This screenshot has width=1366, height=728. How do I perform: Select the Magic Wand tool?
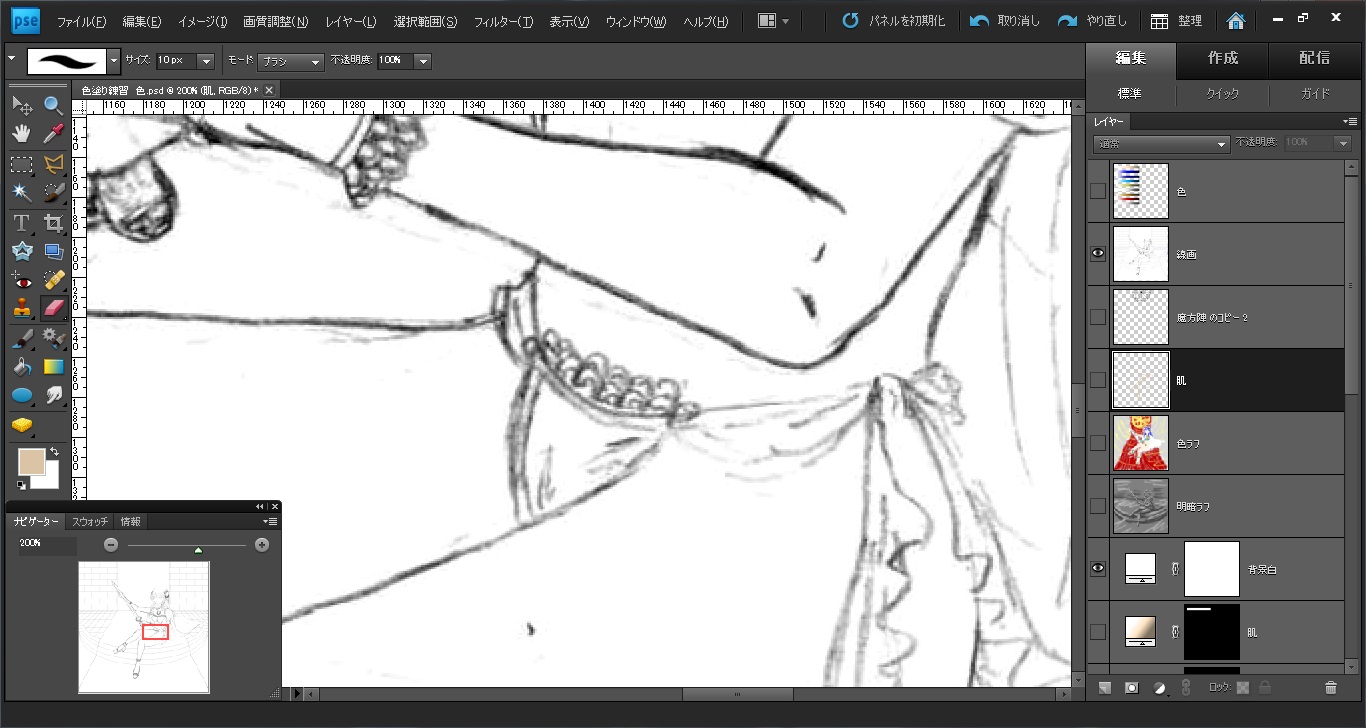point(21,192)
